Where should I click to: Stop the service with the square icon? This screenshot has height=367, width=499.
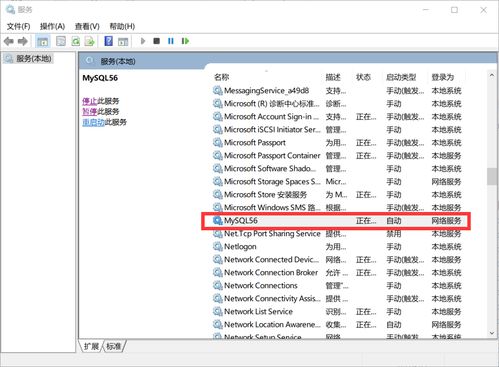pyautogui.click(x=156, y=41)
